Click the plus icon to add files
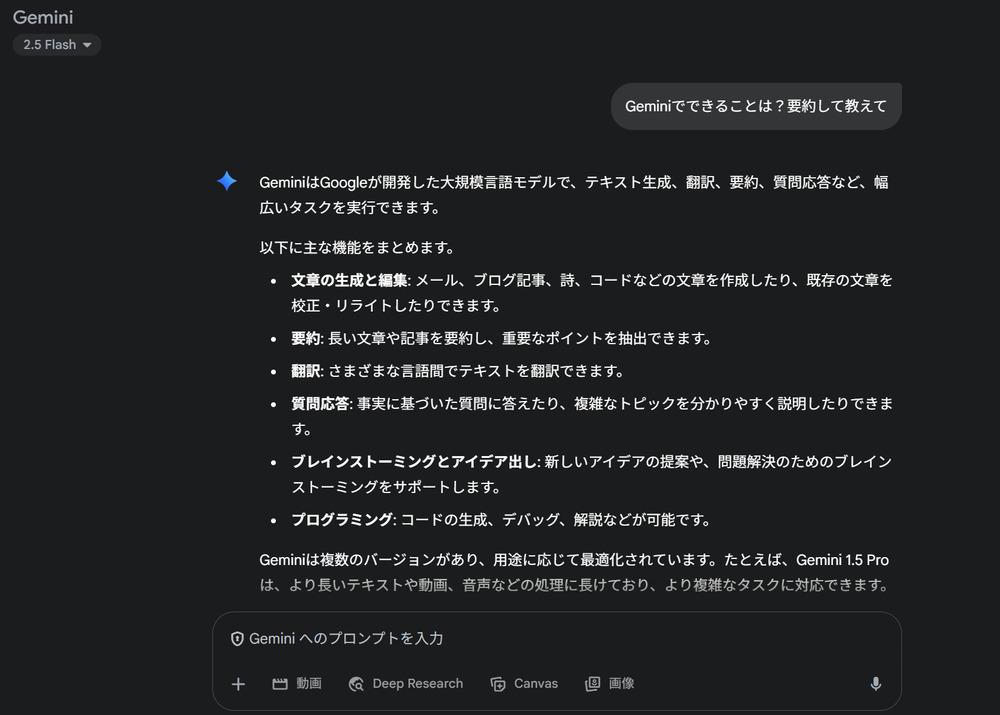Image resolution: width=1000 pixels, height=715 pixels. [238, 684]
